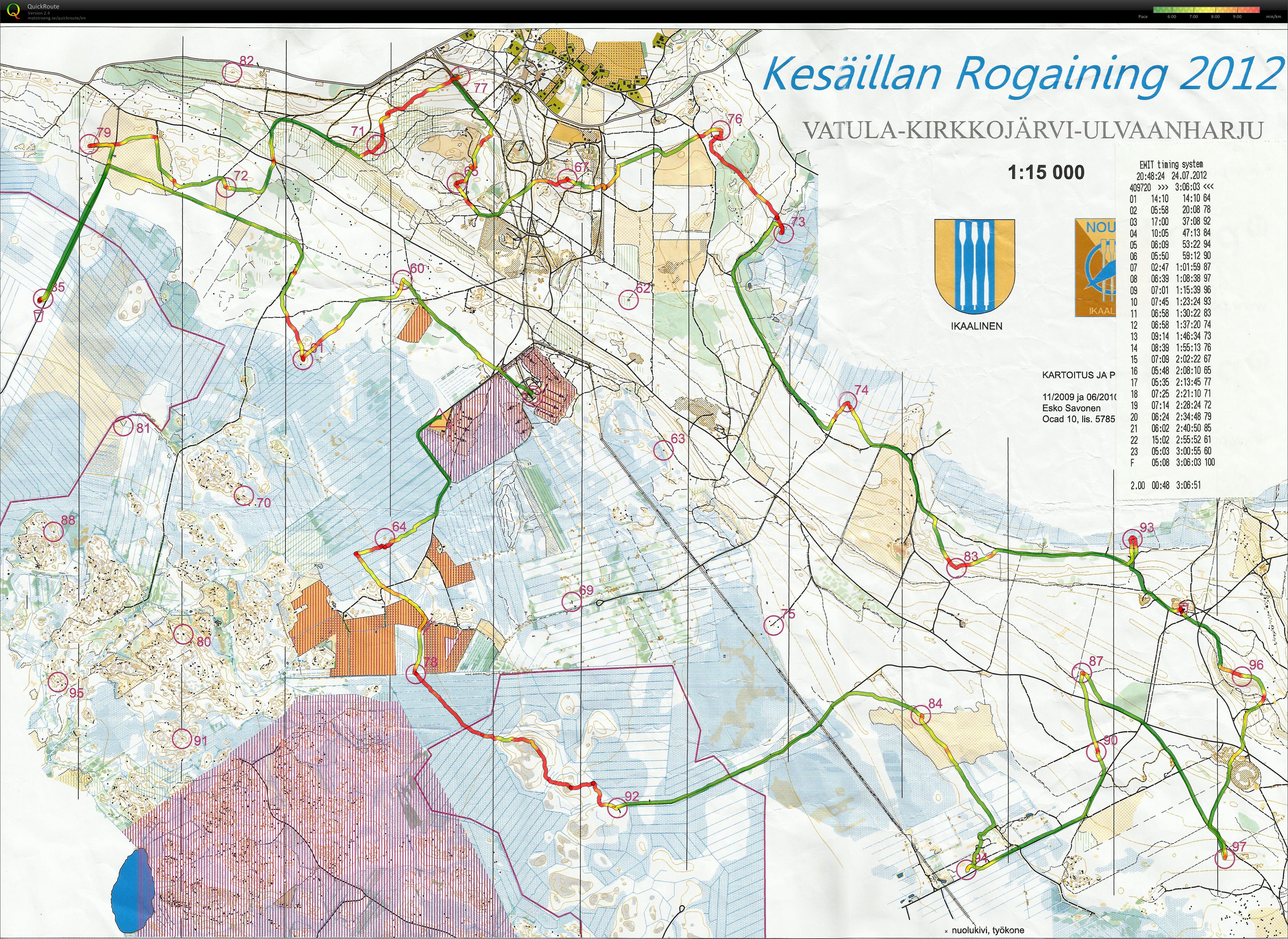The width and height of the screenshot is (1288, 939).
Task: Select control circle 77
Action: (x=460, y=77)
